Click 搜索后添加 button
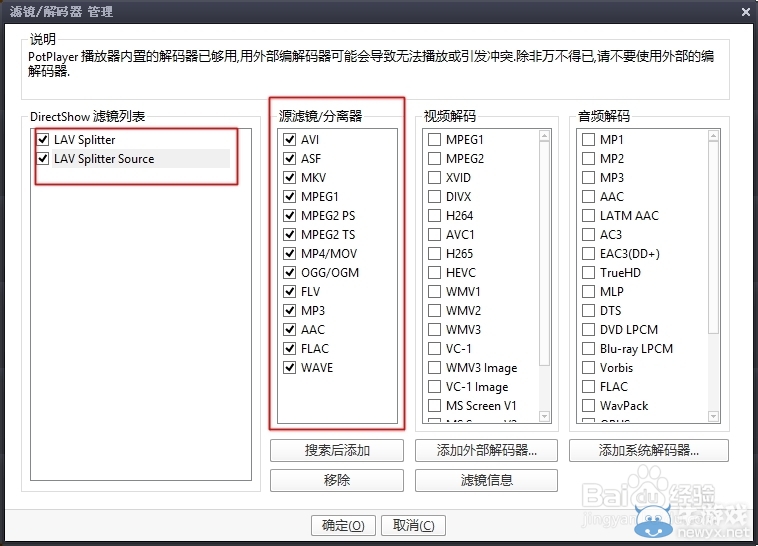The height and width of the screenshot is (546, 758). [x=337, y=450]
